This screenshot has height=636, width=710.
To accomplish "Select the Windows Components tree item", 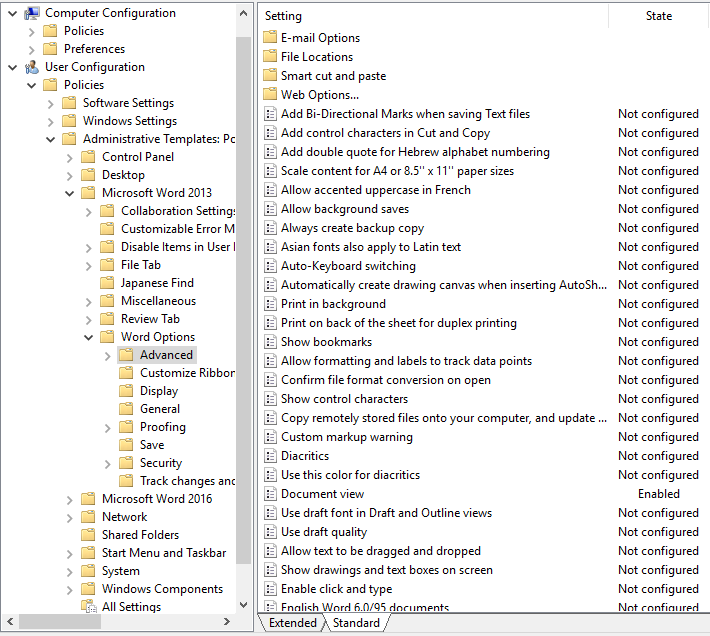I will 162,589.
